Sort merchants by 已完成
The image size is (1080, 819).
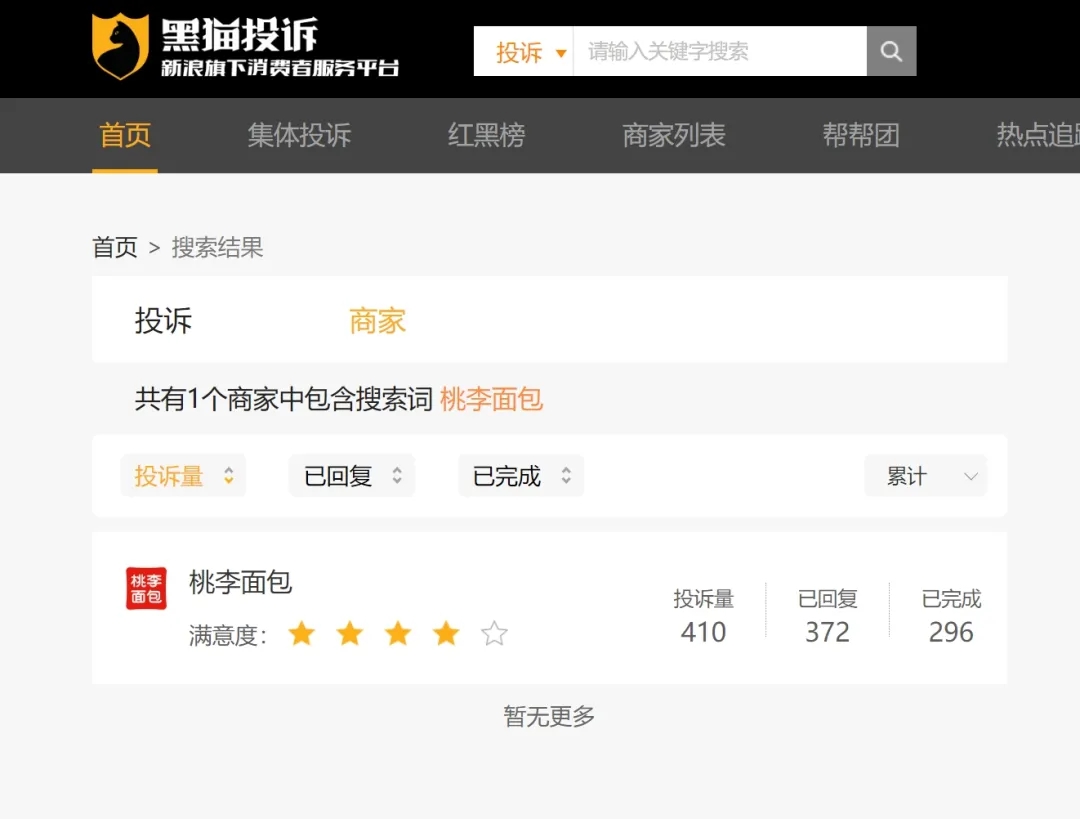(521, 476)
